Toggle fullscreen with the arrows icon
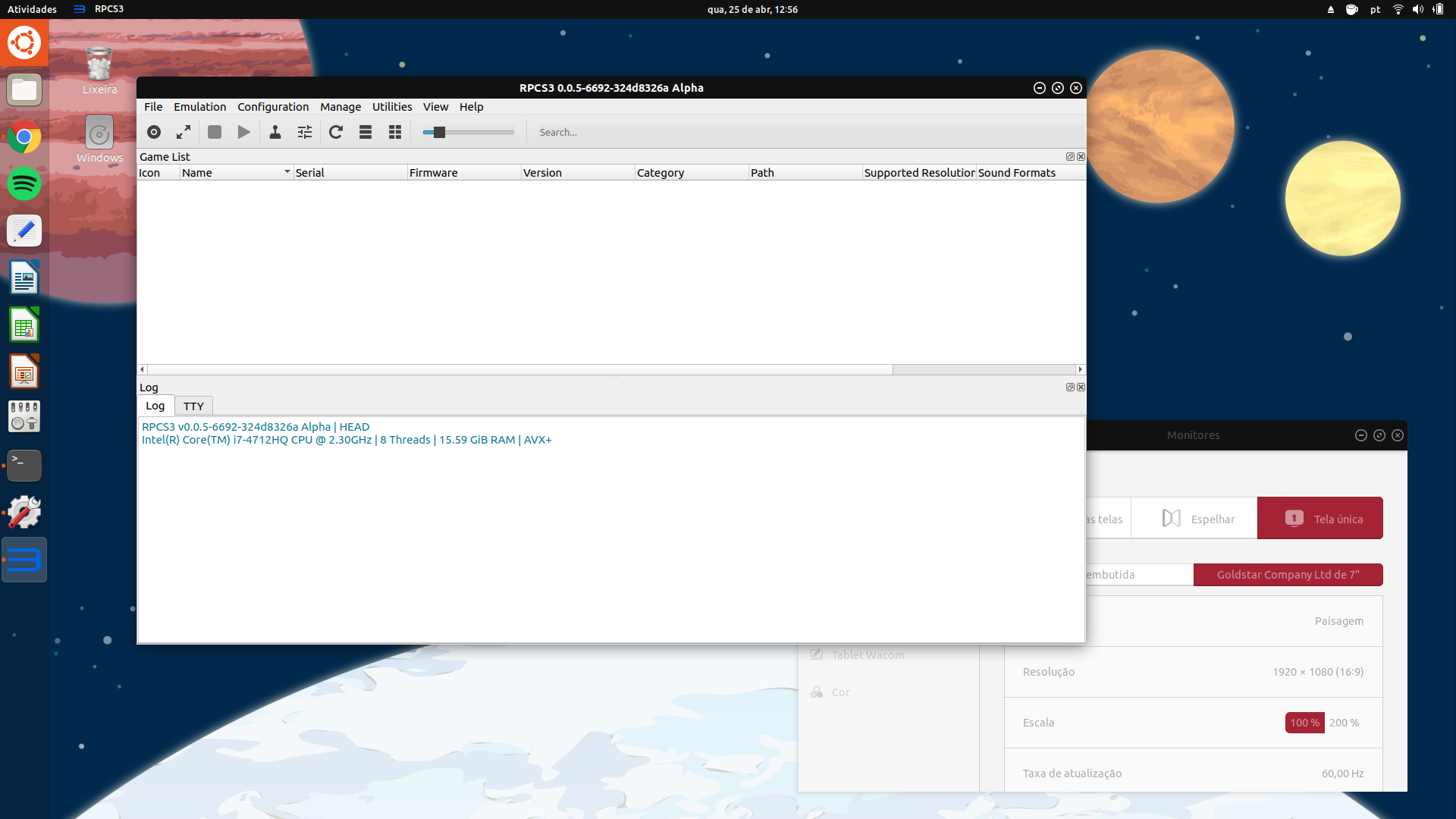This screenshot has width=1456, height=819. click(184, 132)
